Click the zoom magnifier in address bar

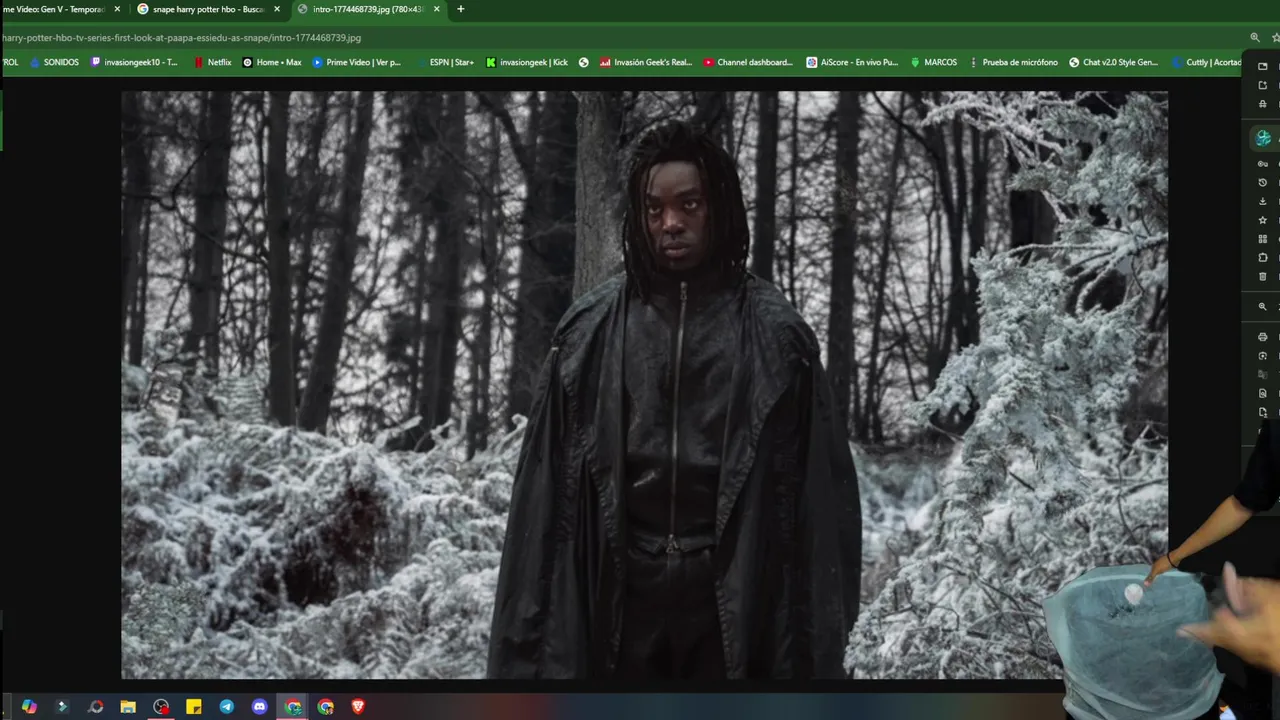[1255, 38]
